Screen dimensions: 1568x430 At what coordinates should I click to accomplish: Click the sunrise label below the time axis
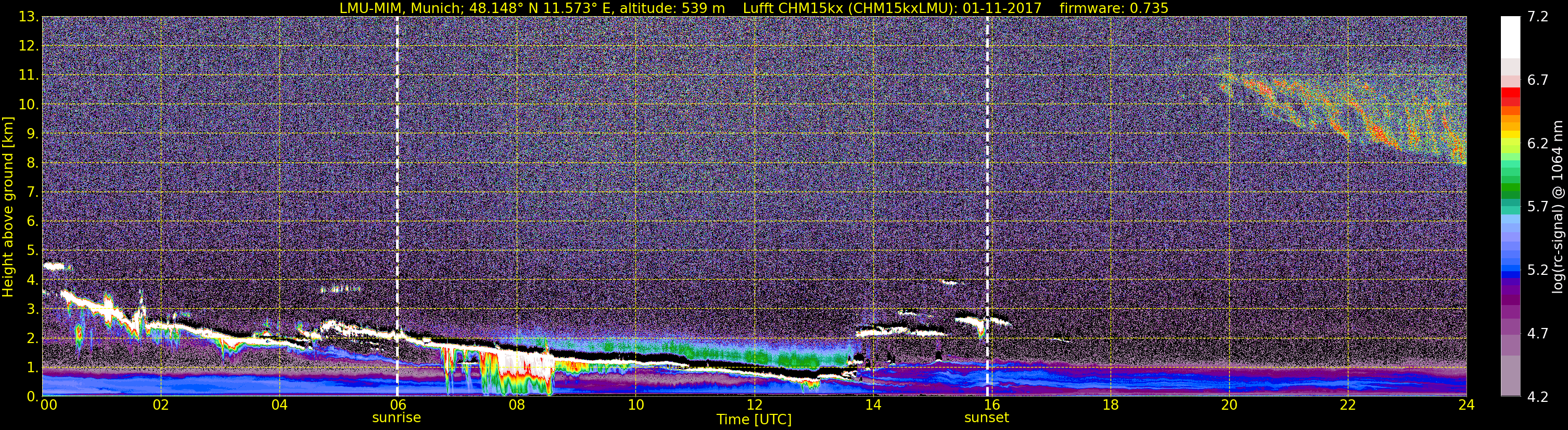(396, 418)
